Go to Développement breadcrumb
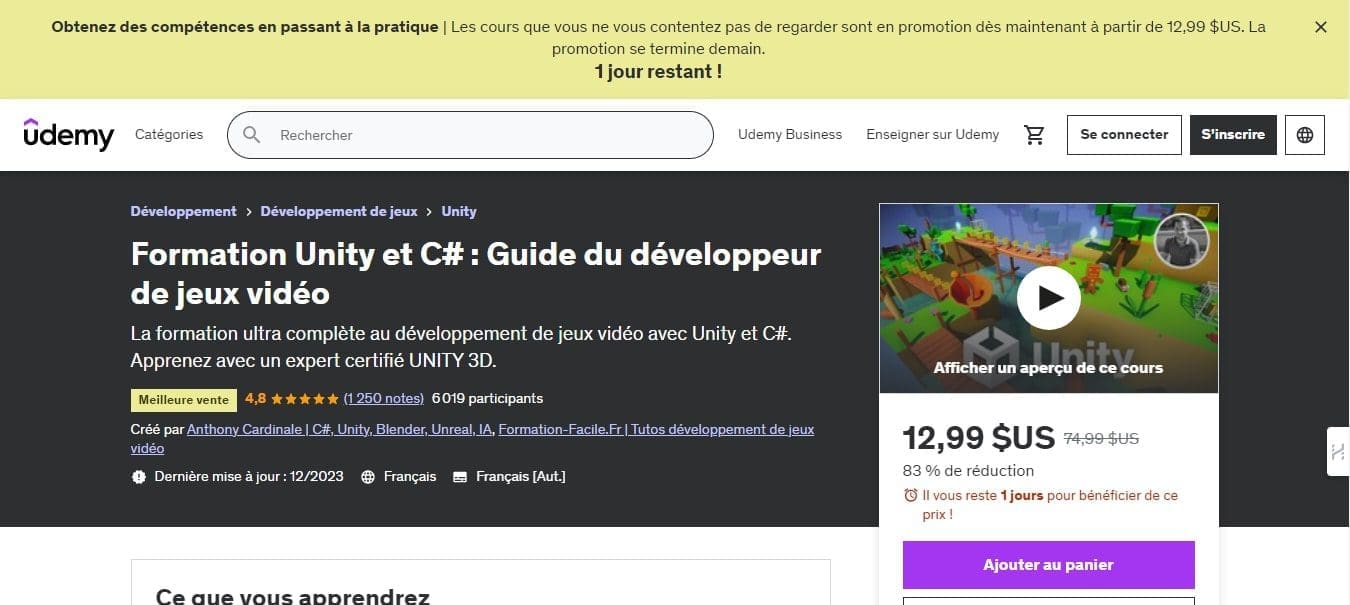1350x605 pixels. click(183, 211)
